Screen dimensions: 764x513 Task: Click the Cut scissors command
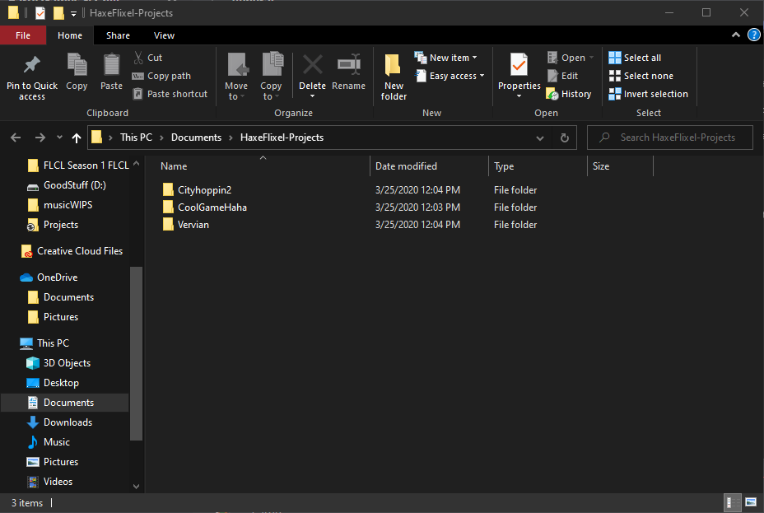(x=148, y=57)
